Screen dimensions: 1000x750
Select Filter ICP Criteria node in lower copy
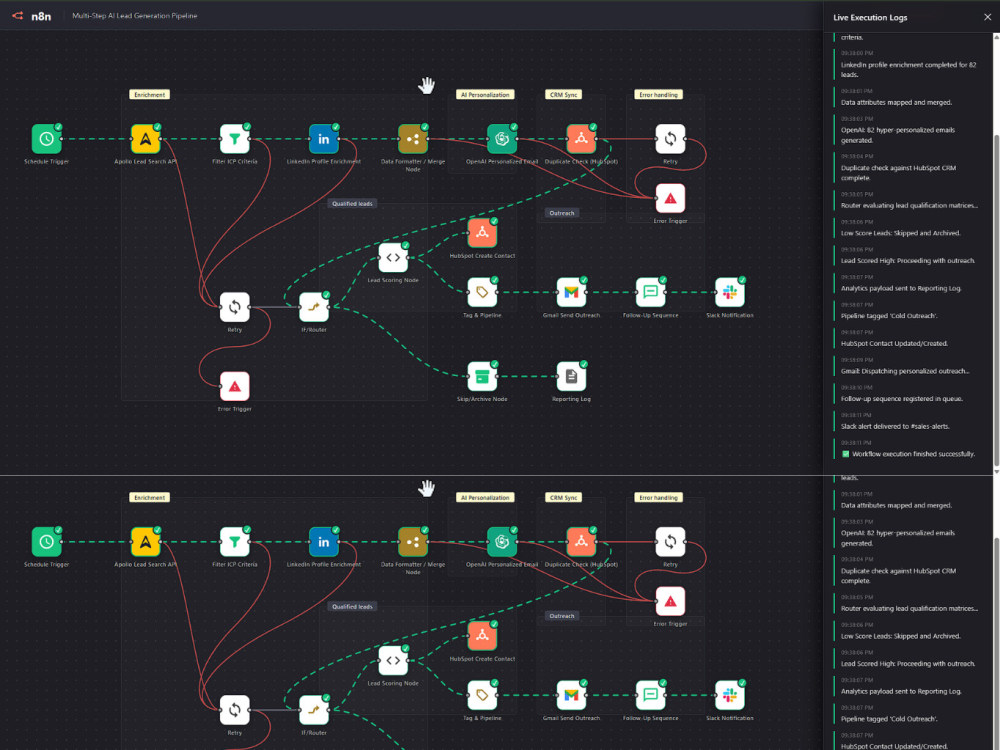[x=235, y=542]
